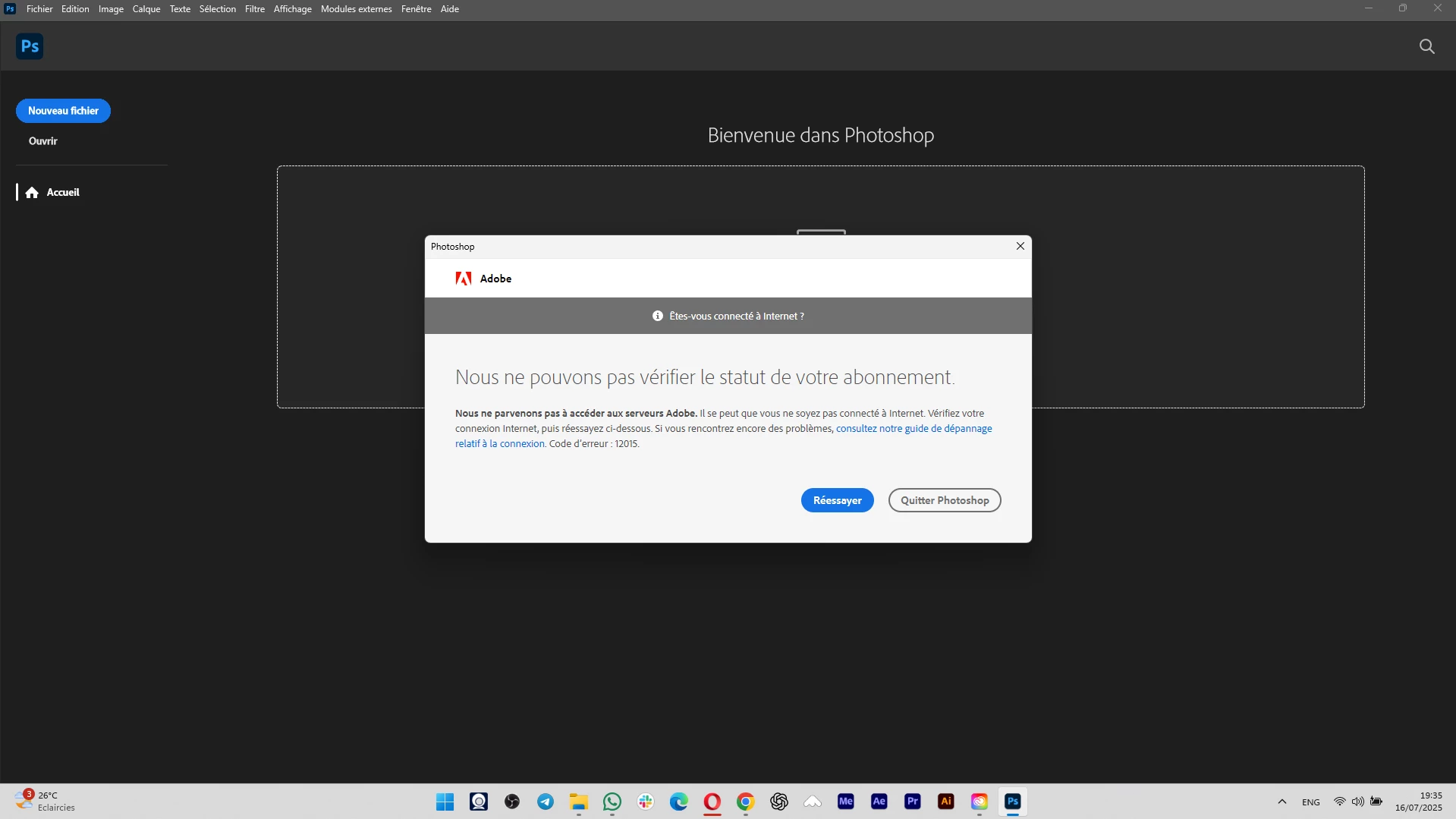Open the Image menu
Viewport: 1456px width, 819px height.
[111, 9]
